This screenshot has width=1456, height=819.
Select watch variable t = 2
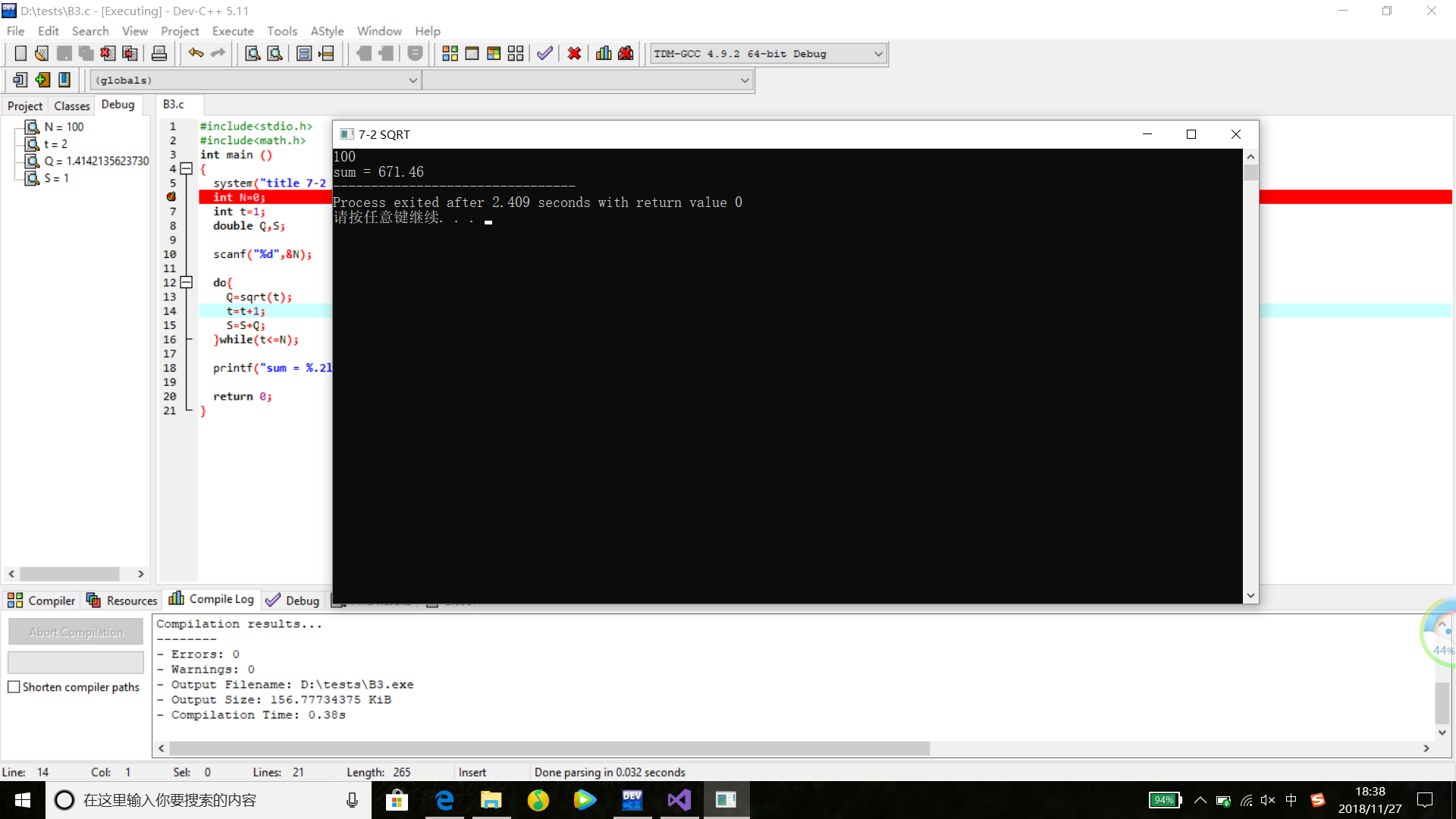pyautogui.click(x=55, y=144)
